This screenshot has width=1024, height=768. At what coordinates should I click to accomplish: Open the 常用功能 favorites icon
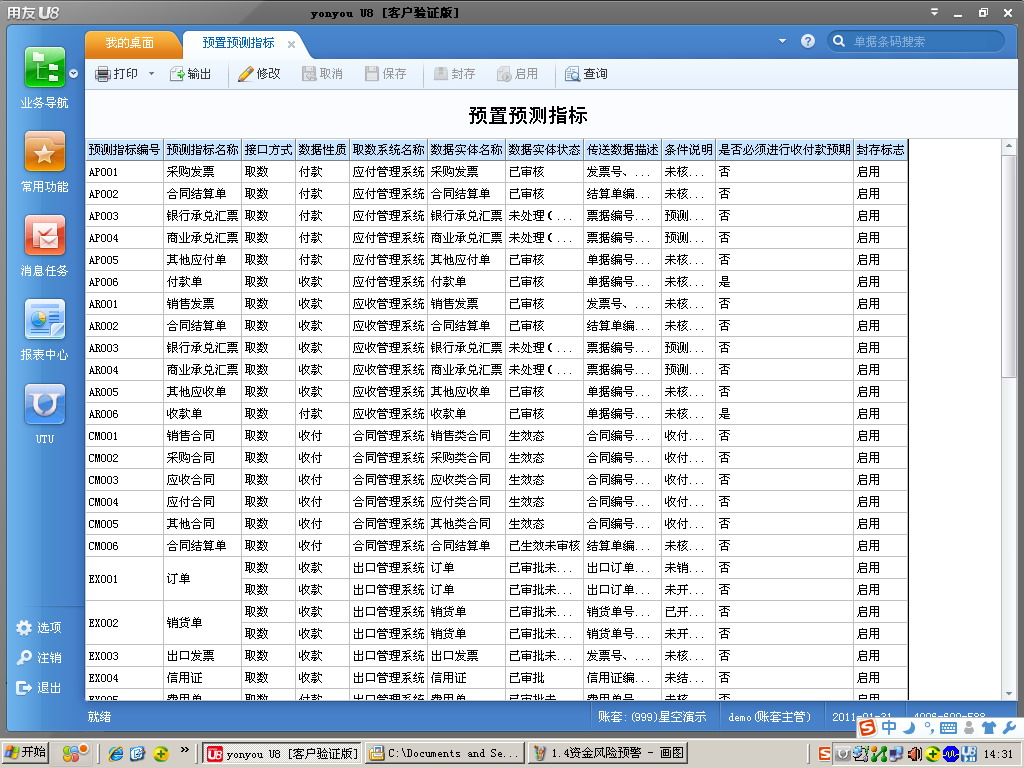pyautogui.click(x=44, y=151)
